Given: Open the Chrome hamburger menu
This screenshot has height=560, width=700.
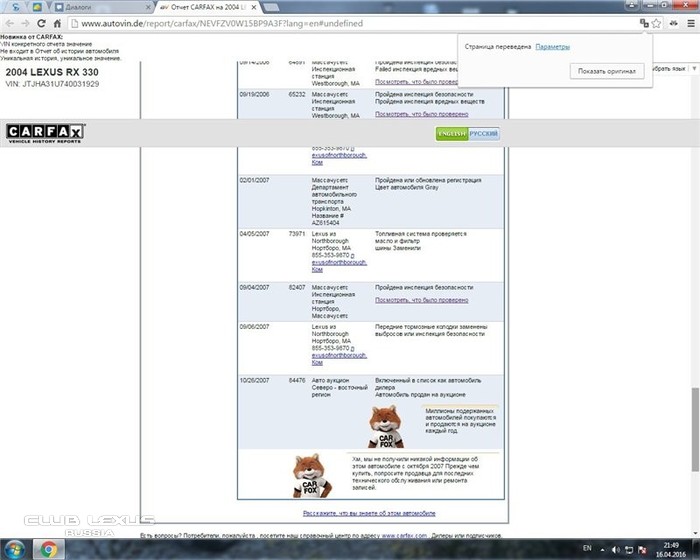Looking at the screenshot, I should pyautogui.click(x=690, y=22).
